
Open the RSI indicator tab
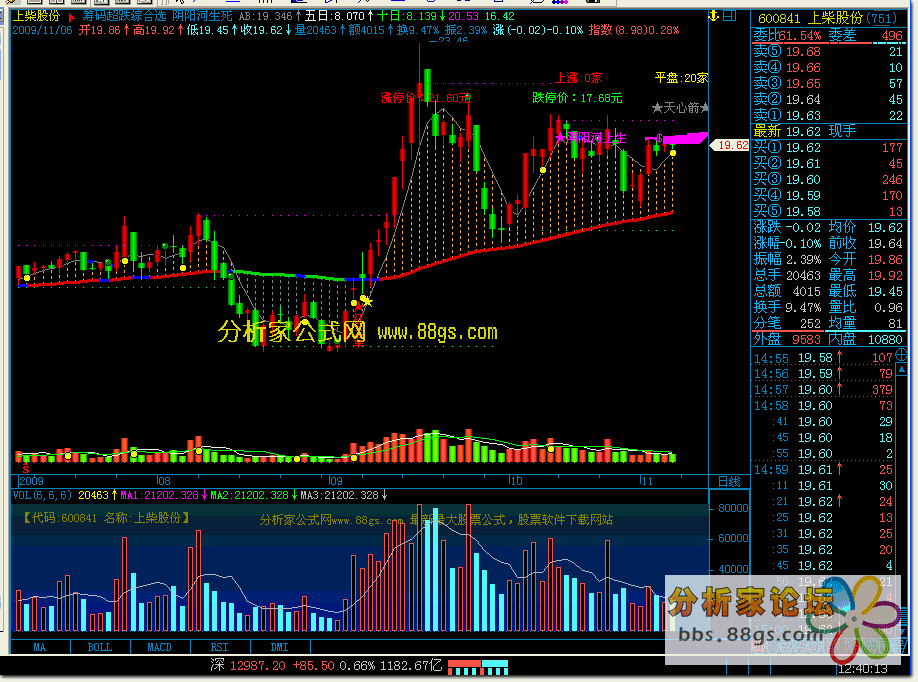coord(219,647)
